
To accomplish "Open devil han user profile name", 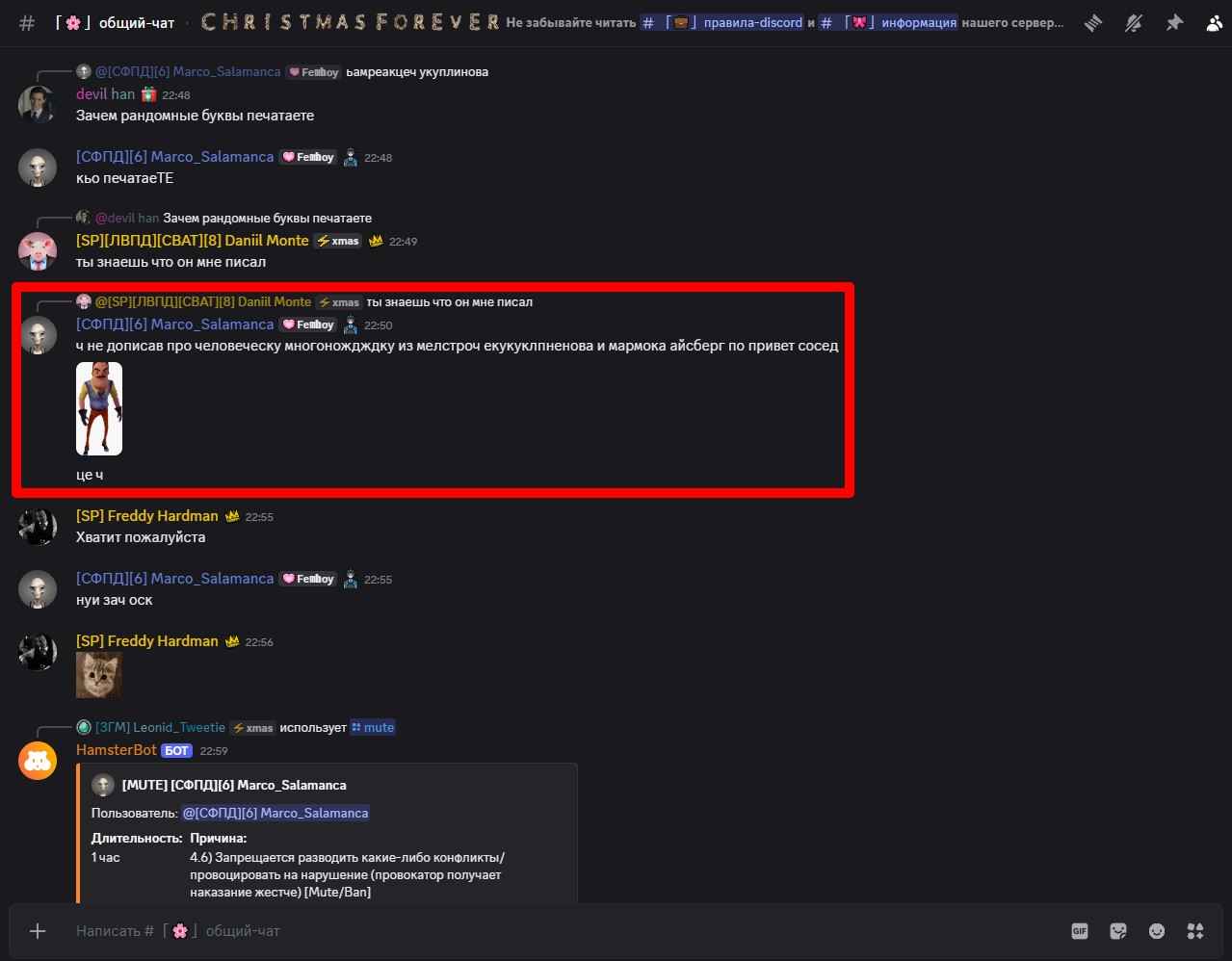I will pos(105,94).
